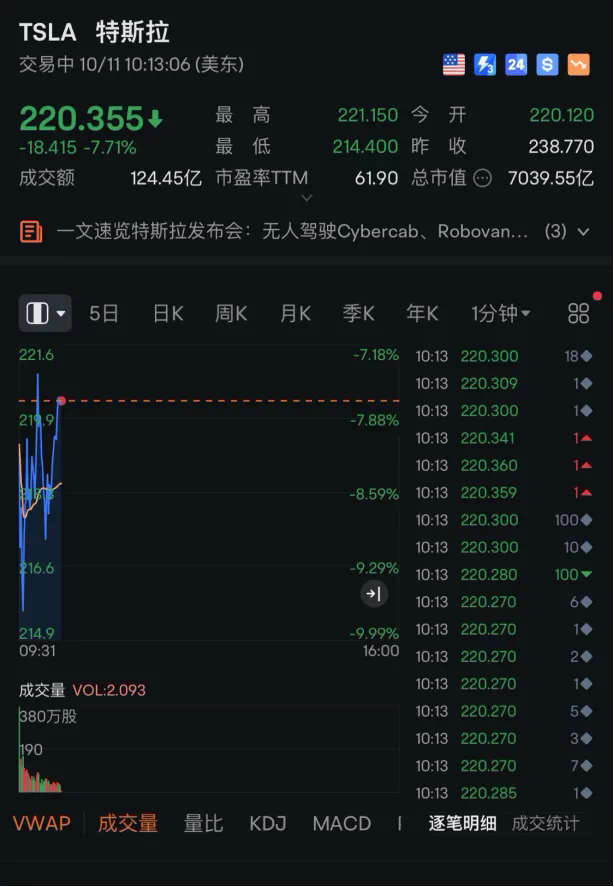Tap the day high value 221.150
The height and width of the screenshot is (887, 614).
tap(368, 115)
